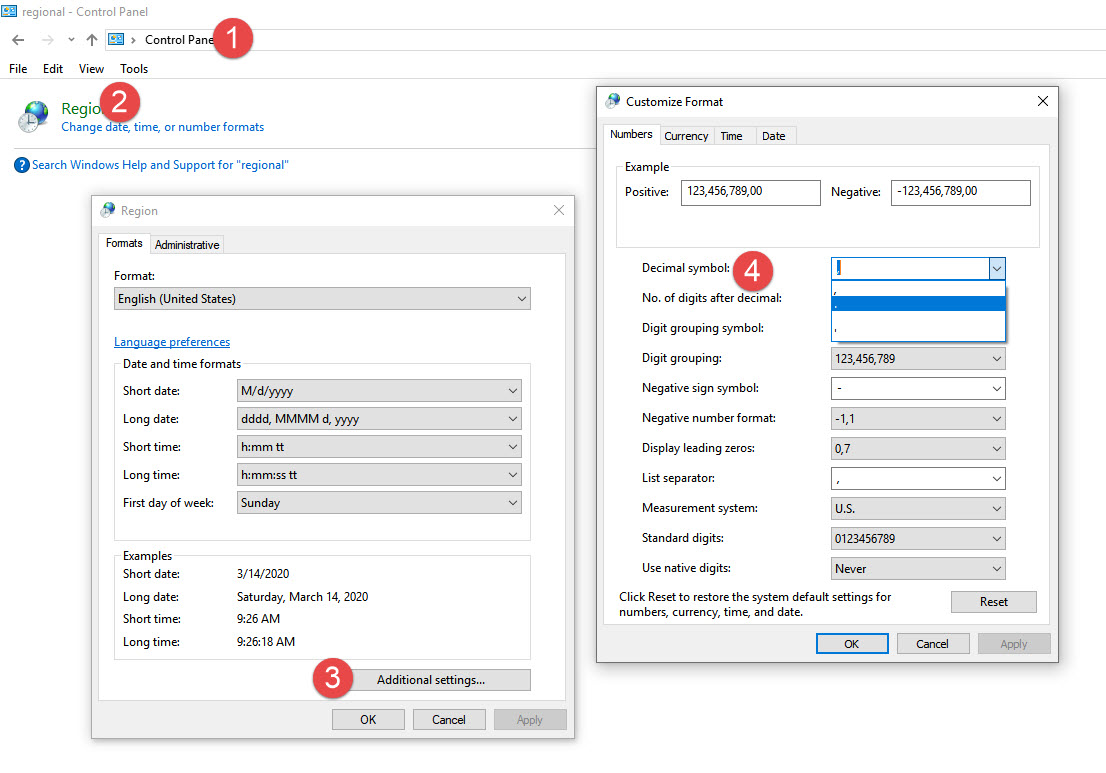Screen dimensions: 1106x773
Task: Open the Digit grouping dropdown
Action: click(918, 358)
